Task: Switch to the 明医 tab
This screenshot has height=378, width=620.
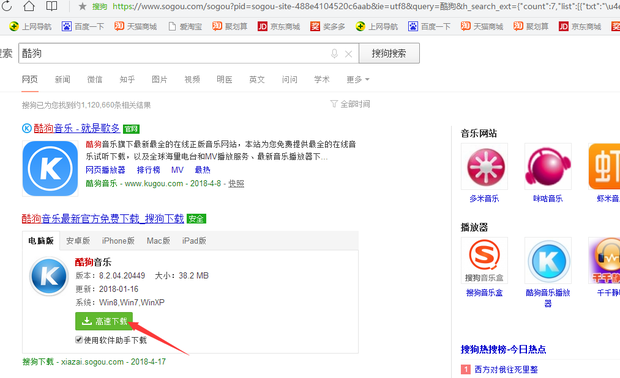Action: (225, 79)
